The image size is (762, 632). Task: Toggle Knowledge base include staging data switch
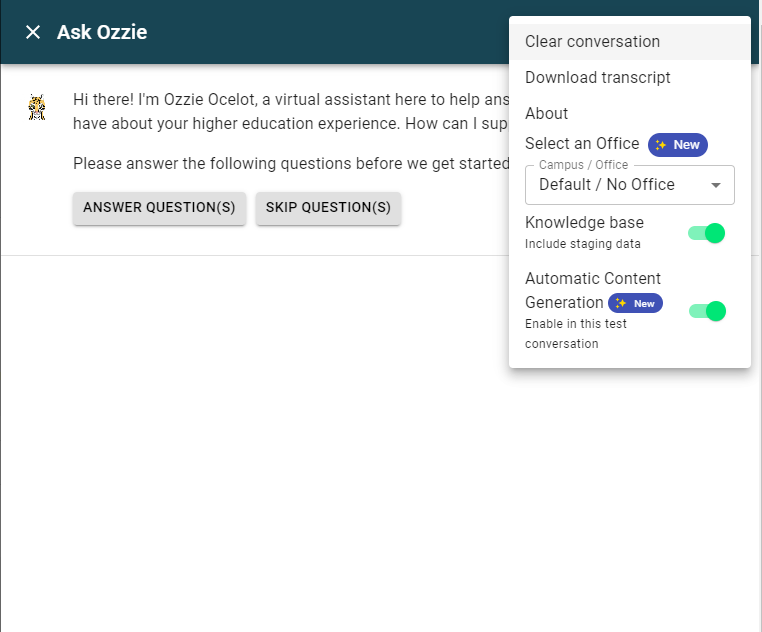pyautogui.click(x=707, y=233)
